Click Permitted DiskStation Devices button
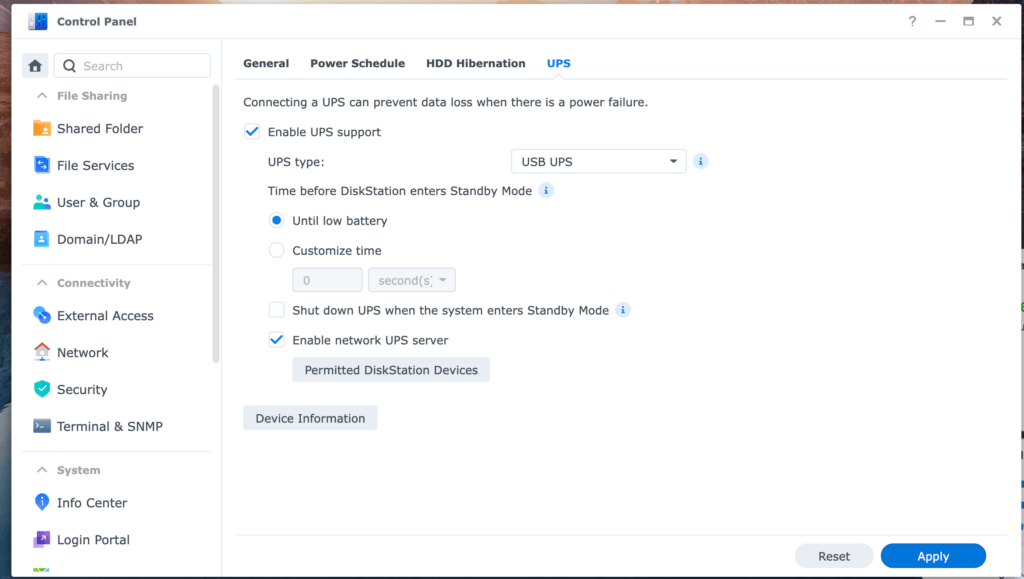This screenshot has height=579, width=1024. point(391,369)
